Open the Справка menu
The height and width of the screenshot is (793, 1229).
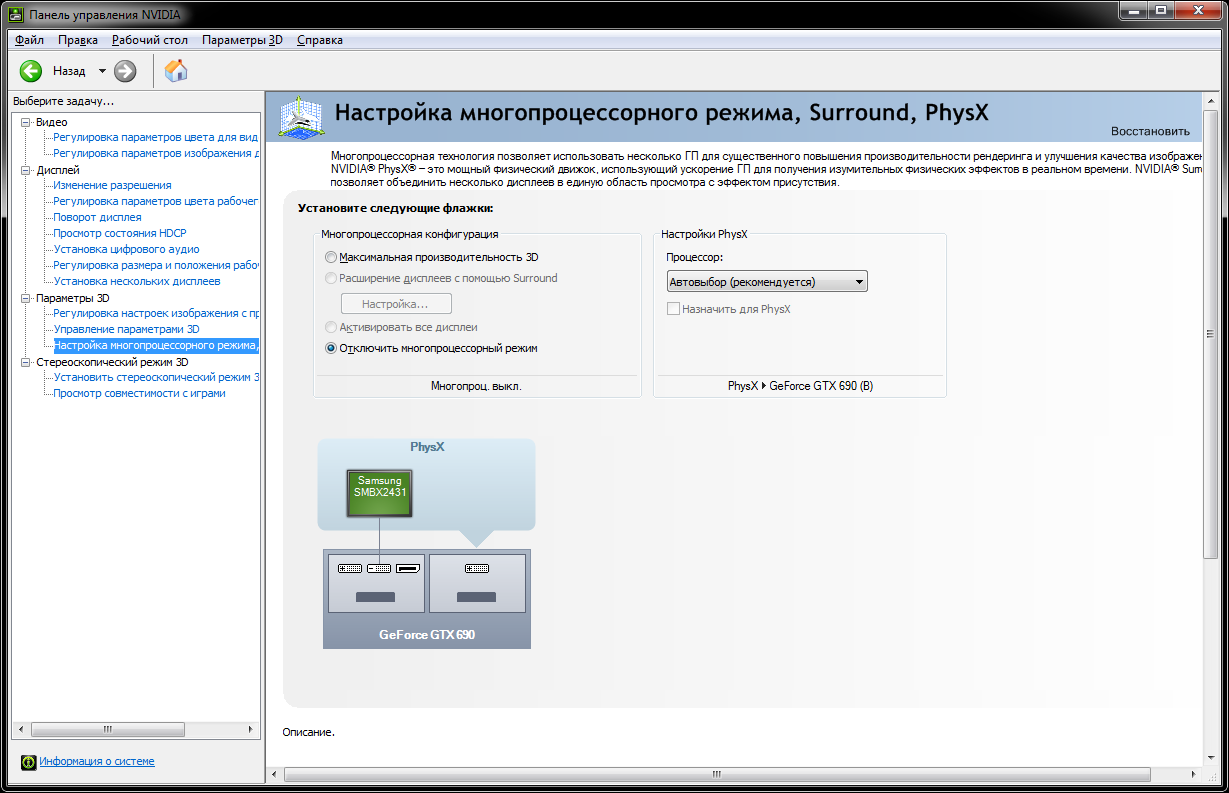320,40
